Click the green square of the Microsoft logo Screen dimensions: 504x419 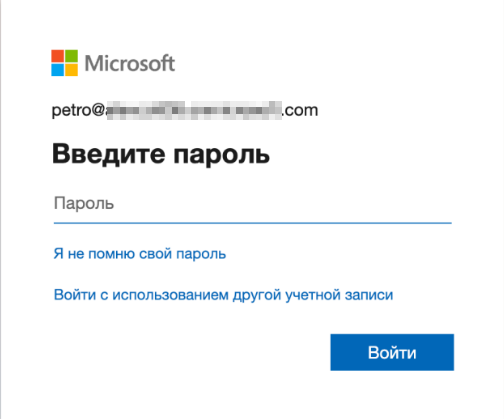pos(71,56)
